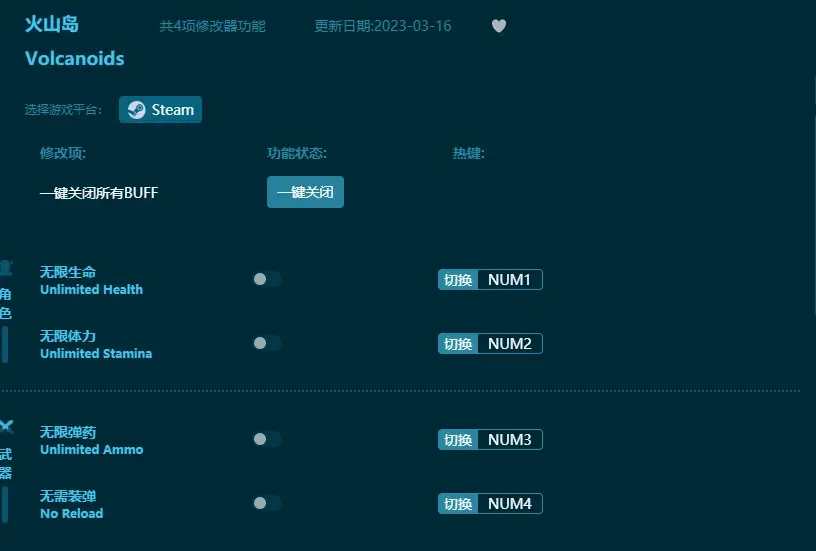The image size is (816, 551).
Task: Click 切换 button beside NUM2
Action: point(458,344)
